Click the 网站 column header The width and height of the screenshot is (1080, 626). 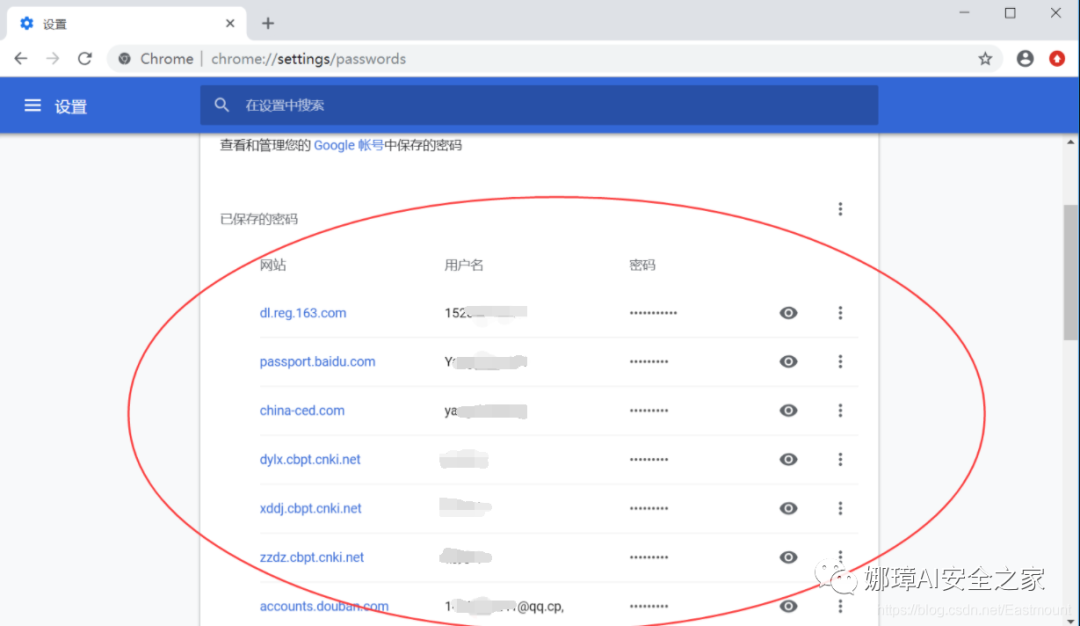click(273, 265)
